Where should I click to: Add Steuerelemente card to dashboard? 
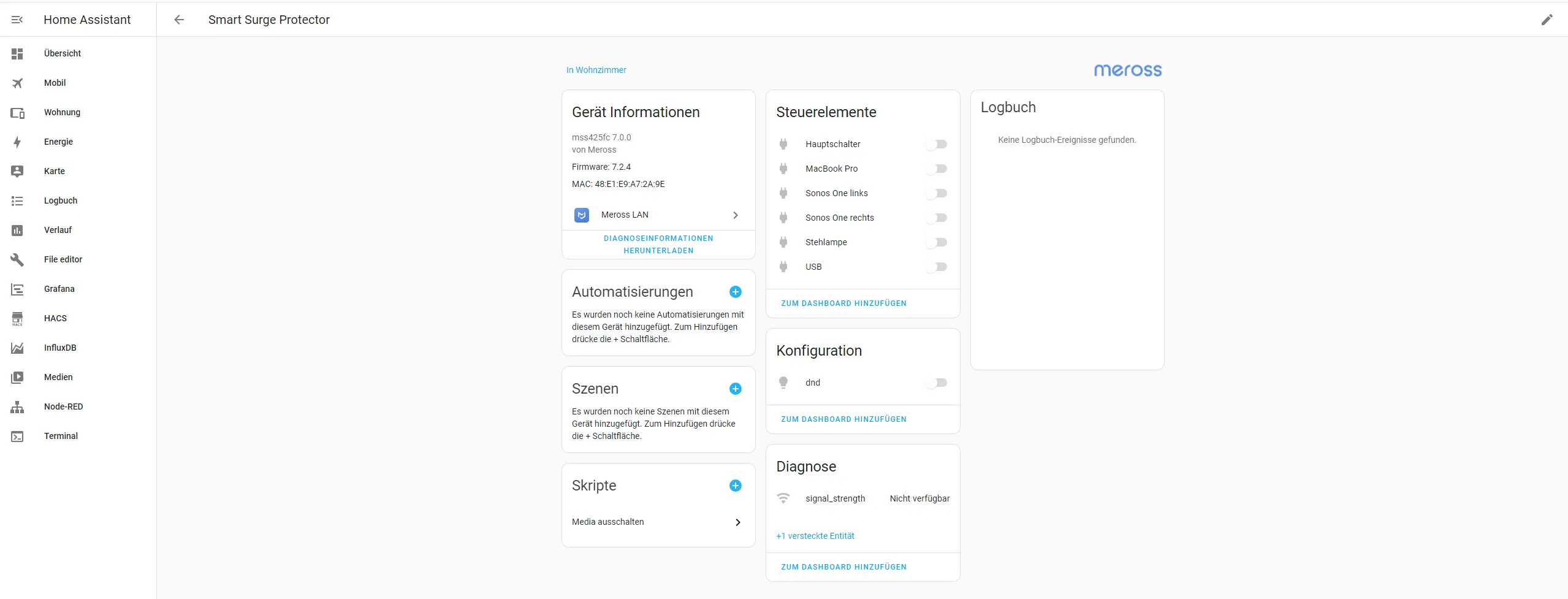(x=843, y=303)
